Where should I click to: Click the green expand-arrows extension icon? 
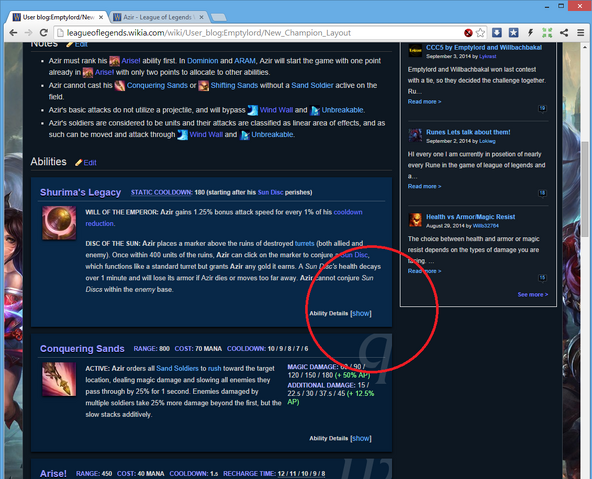tap(547, 33)
